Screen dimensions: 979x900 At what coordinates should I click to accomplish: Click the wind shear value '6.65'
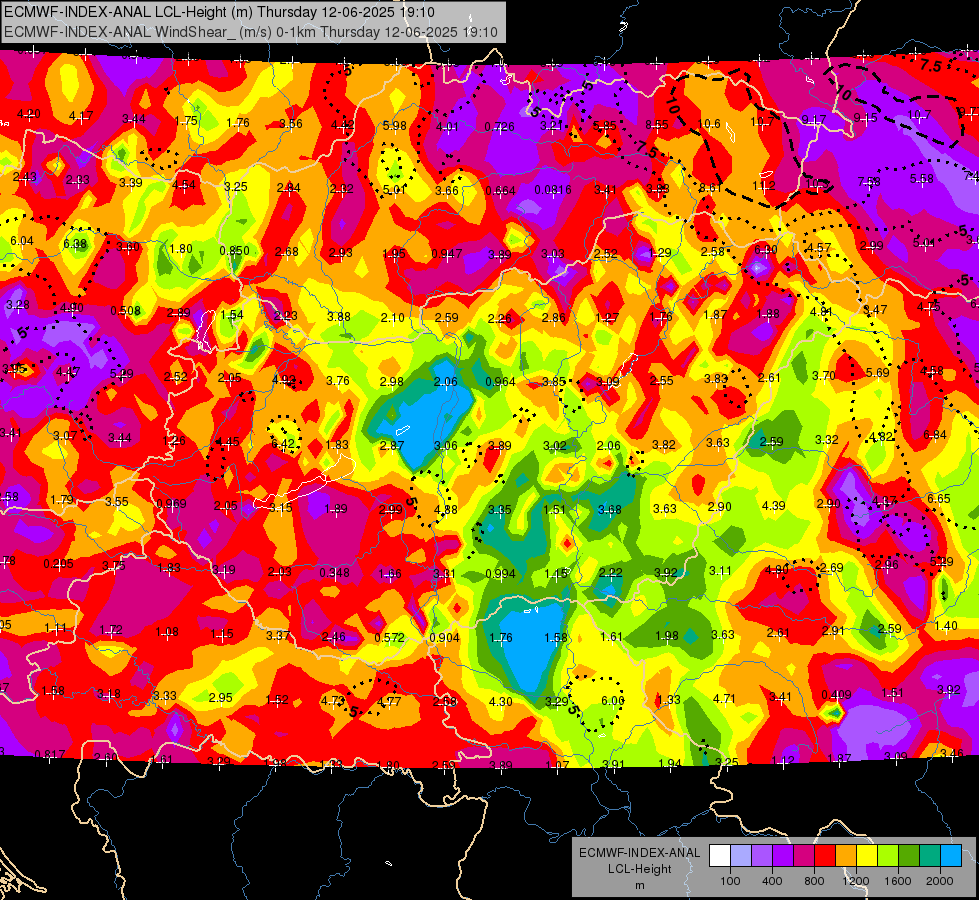(938, 498)
